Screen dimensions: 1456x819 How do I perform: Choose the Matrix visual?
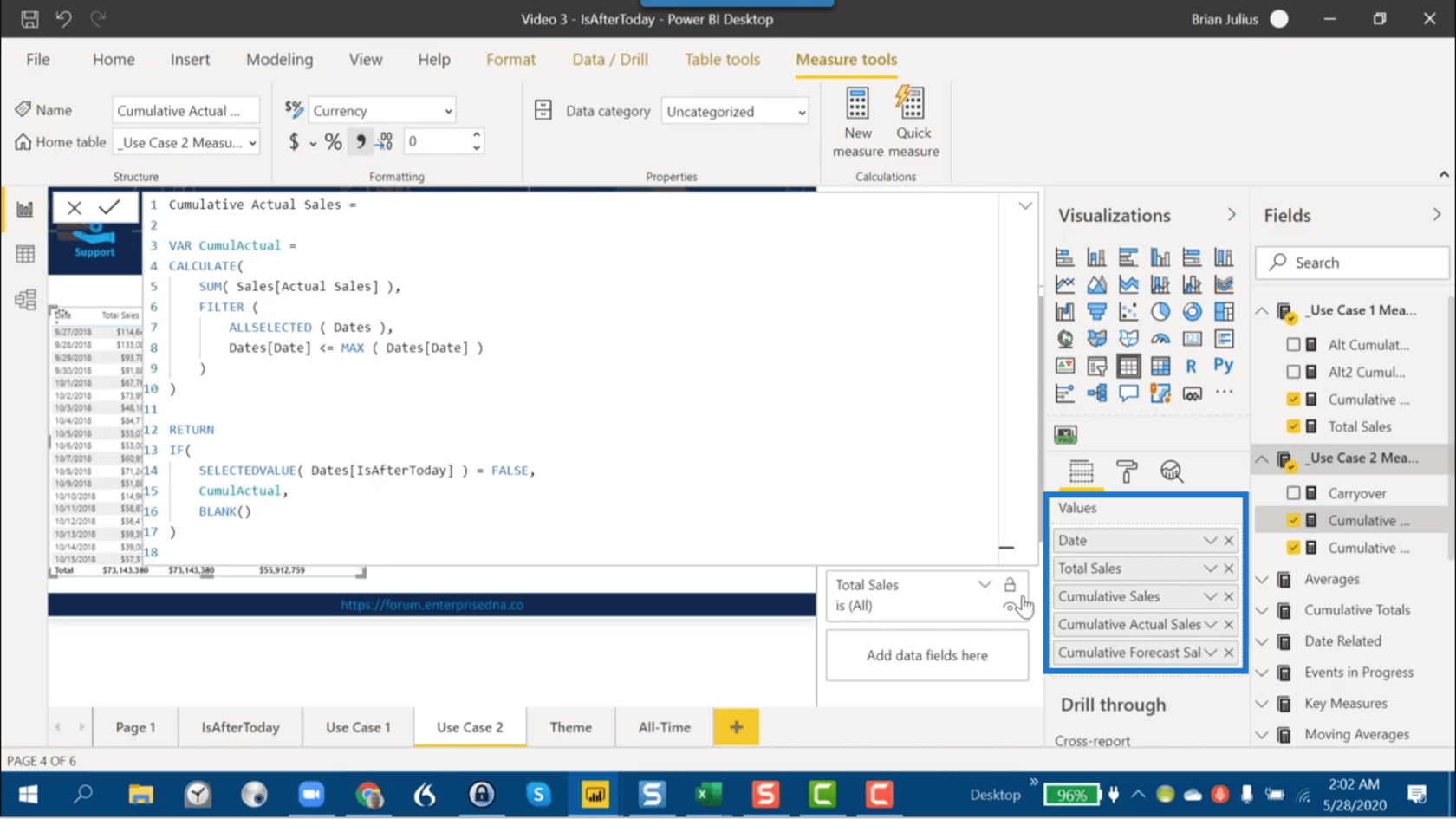pos(1160,366)
